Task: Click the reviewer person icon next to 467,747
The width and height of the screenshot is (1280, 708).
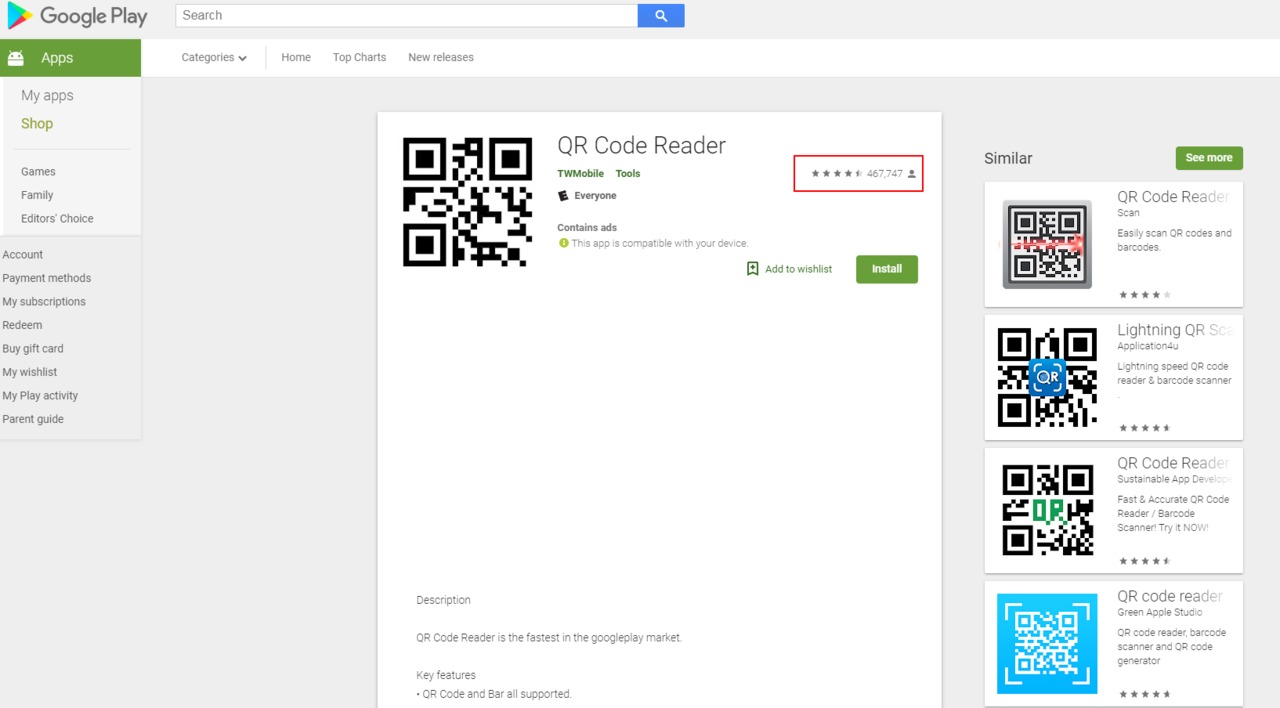Action: (x=911, y=174)
